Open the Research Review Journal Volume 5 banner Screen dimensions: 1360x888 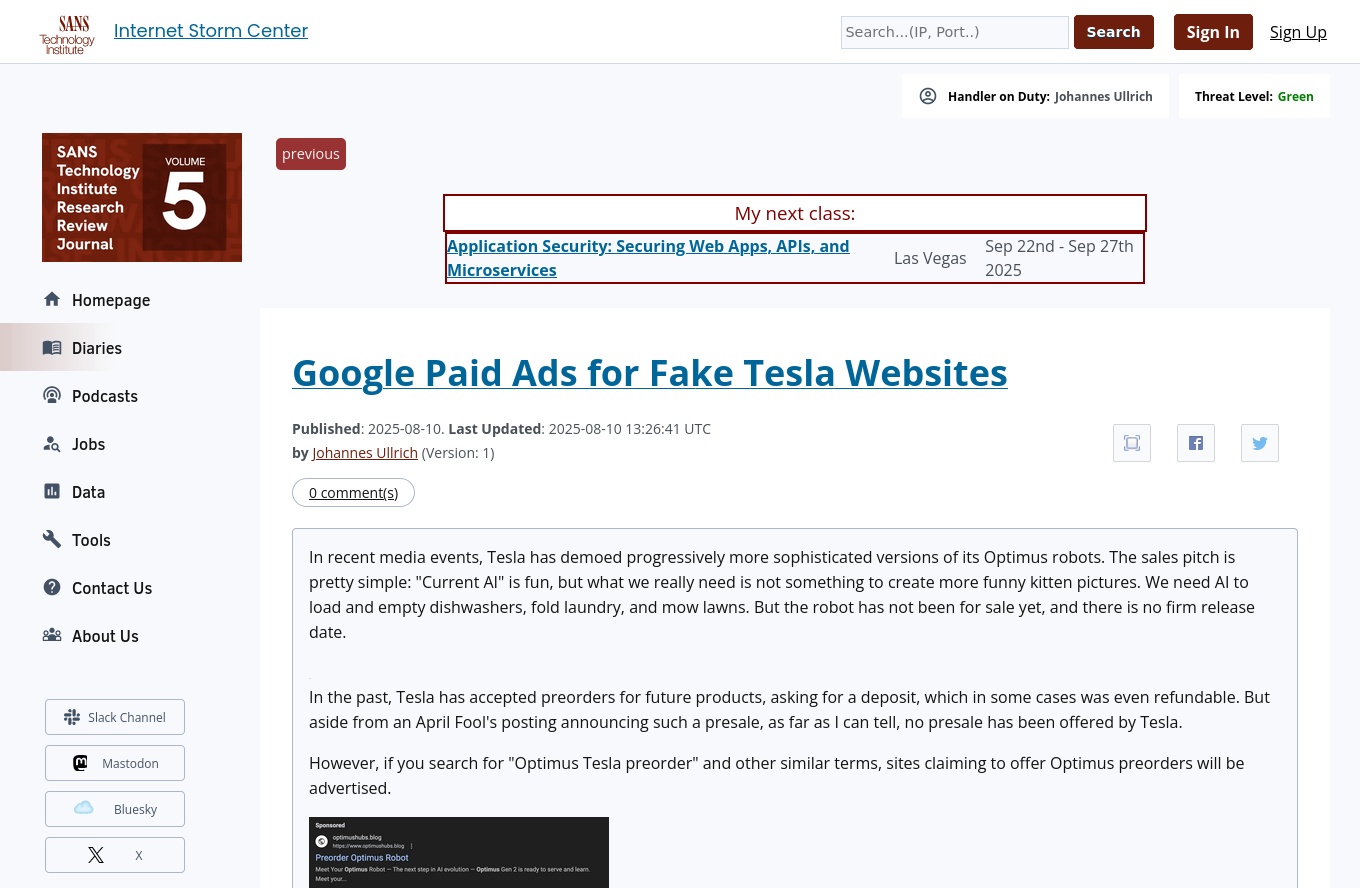point(142,197)
